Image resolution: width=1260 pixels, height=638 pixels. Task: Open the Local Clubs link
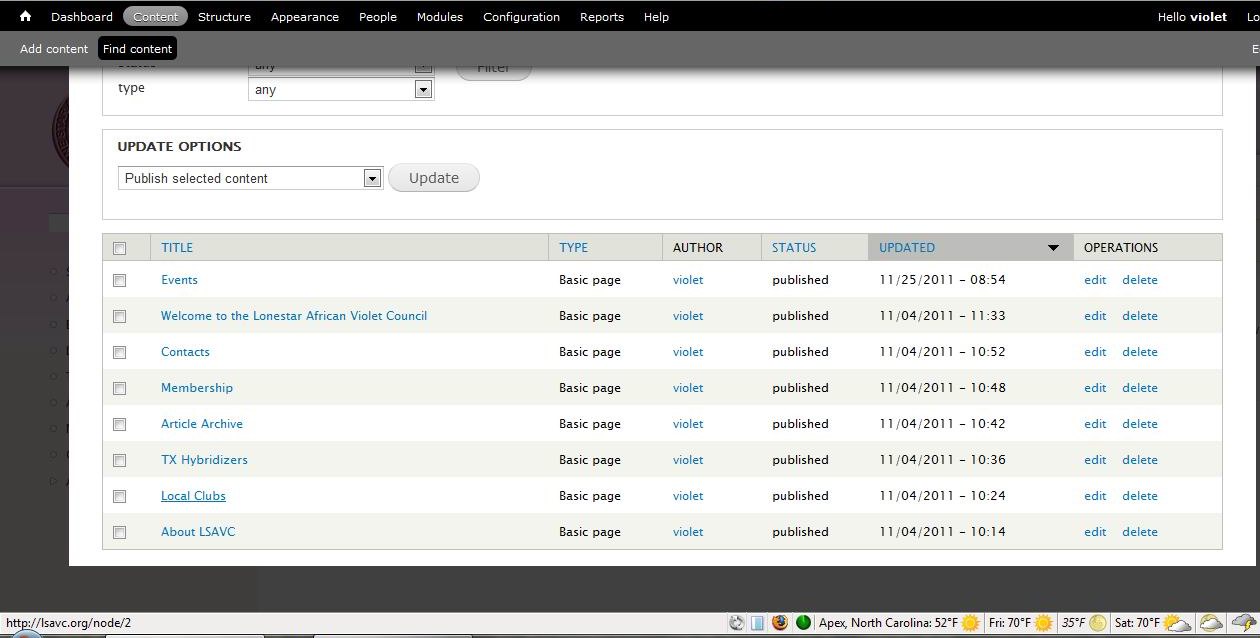pyautogui.click(x=193, y=496)
